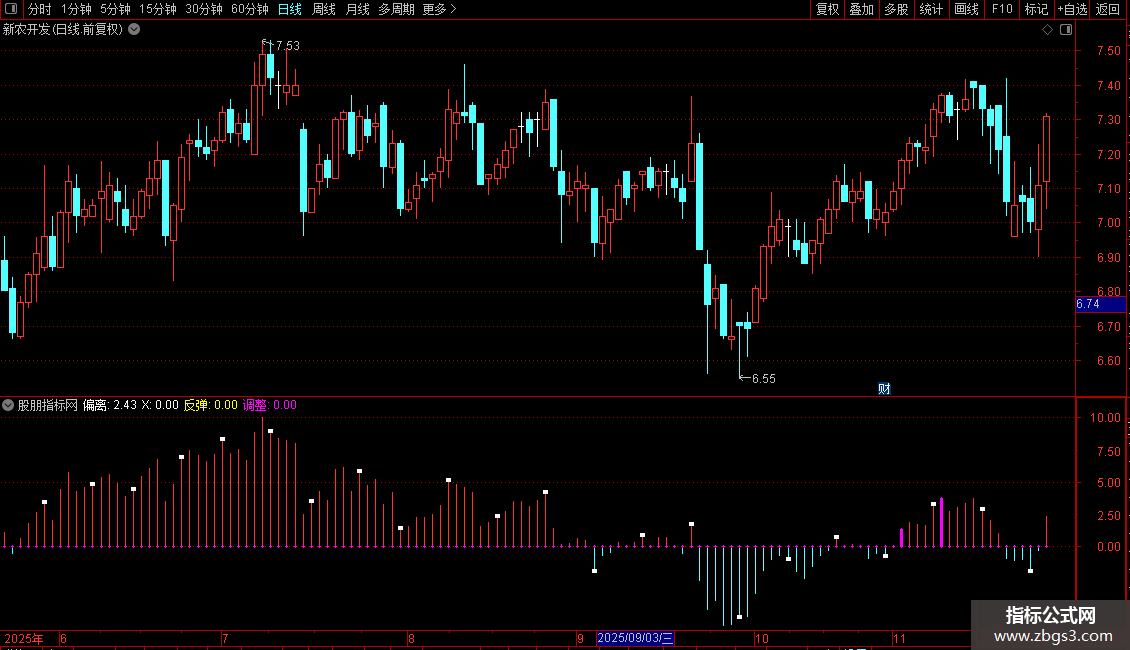Expand the 更多 periods menu
The height and width of the screenshot is (650, 1130).
pos(439,9)
